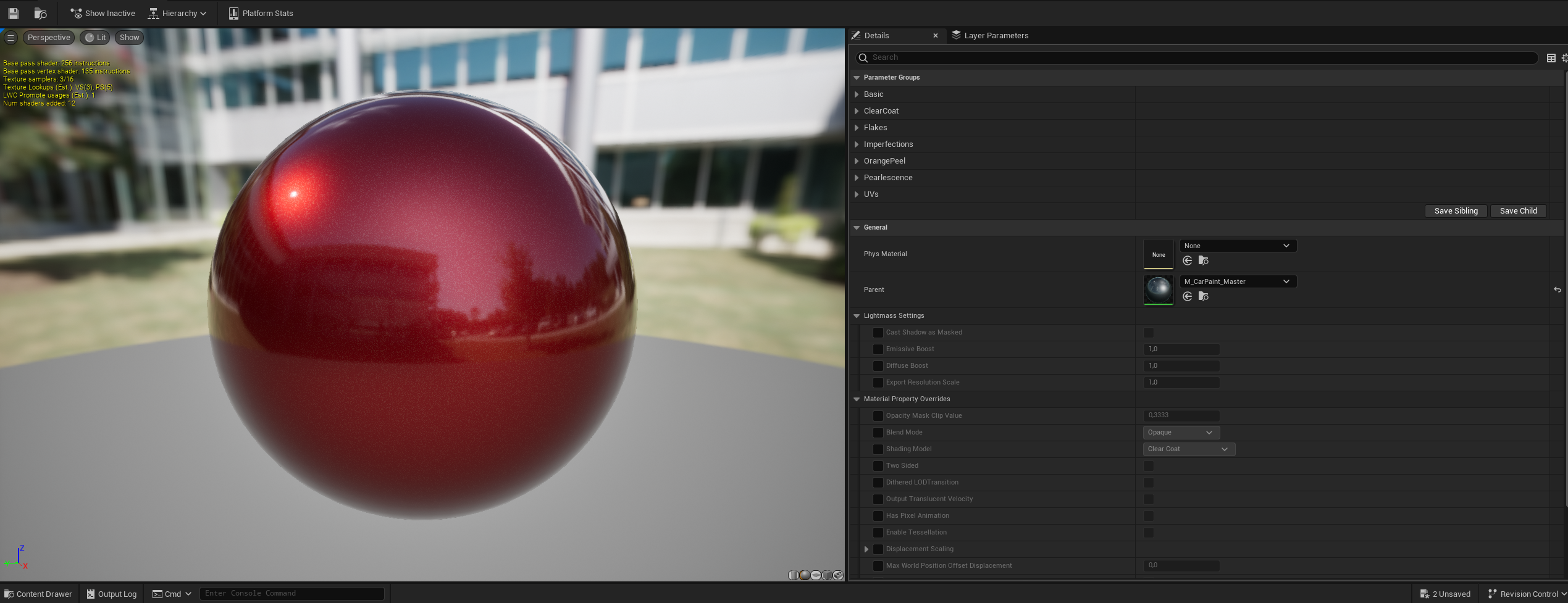Collapse the Parameter Groups section
The image size is (1568, 603).
click(857, 78)
